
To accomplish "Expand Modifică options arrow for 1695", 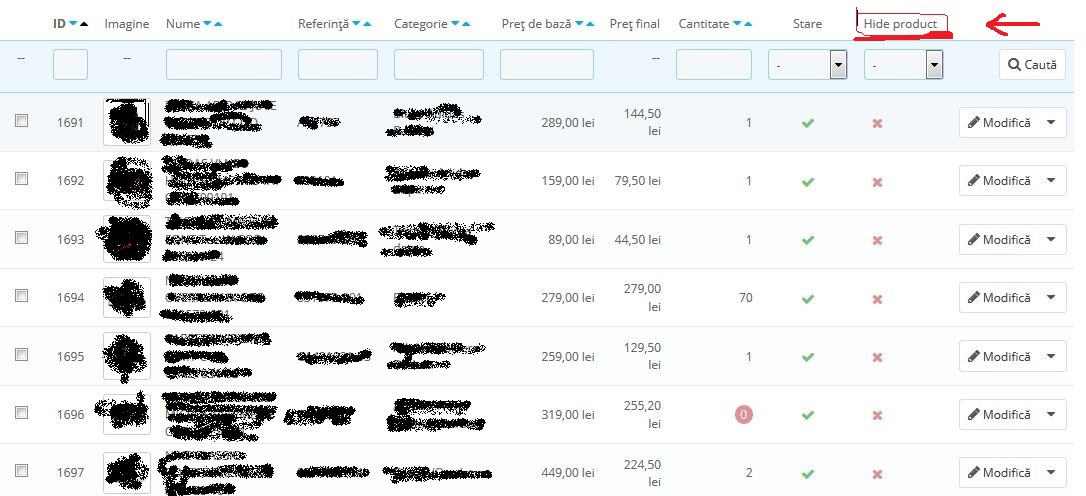I will 1051,357.
